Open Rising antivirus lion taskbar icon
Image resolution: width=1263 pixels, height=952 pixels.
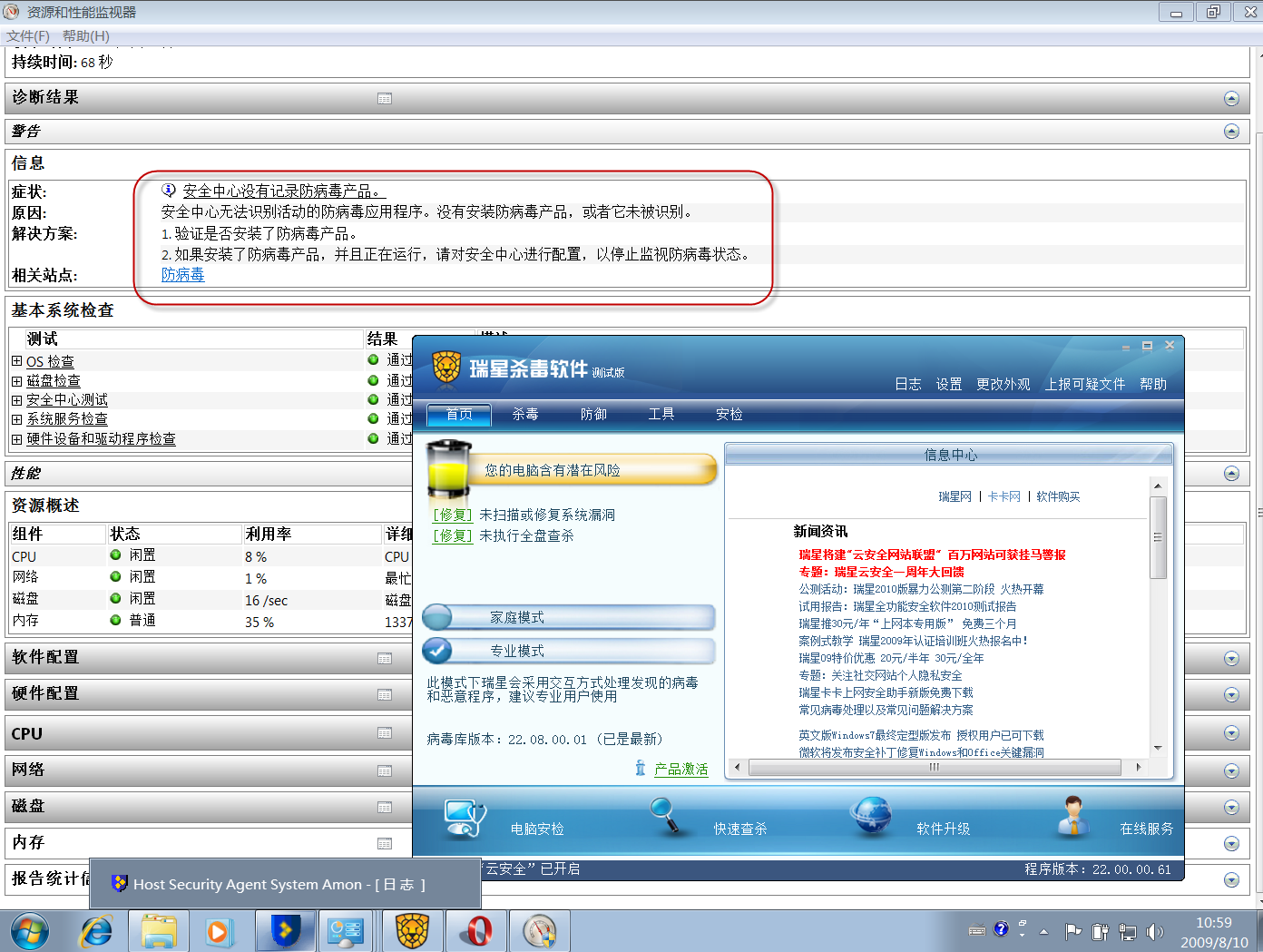pyautogui.click(x=412, y=931)
